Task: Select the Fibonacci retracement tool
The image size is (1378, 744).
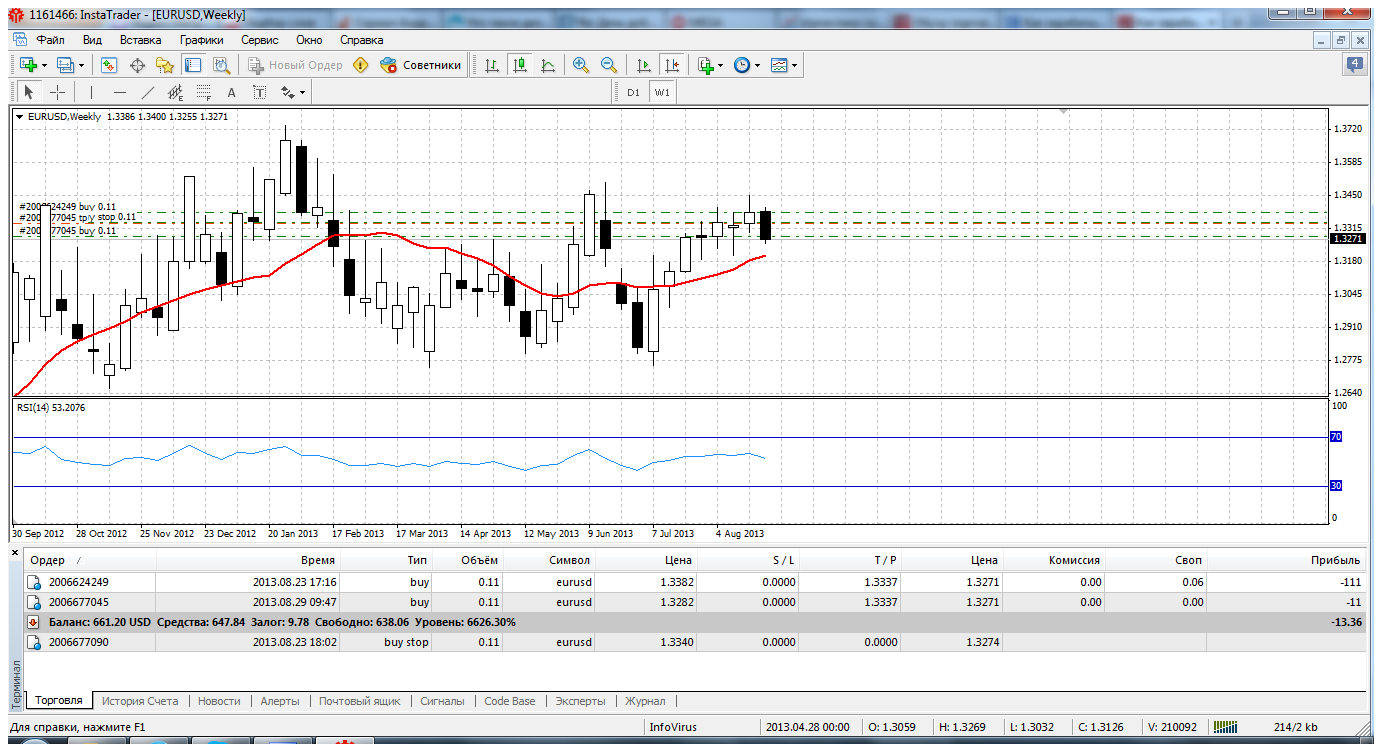Action: click(205, 93)
